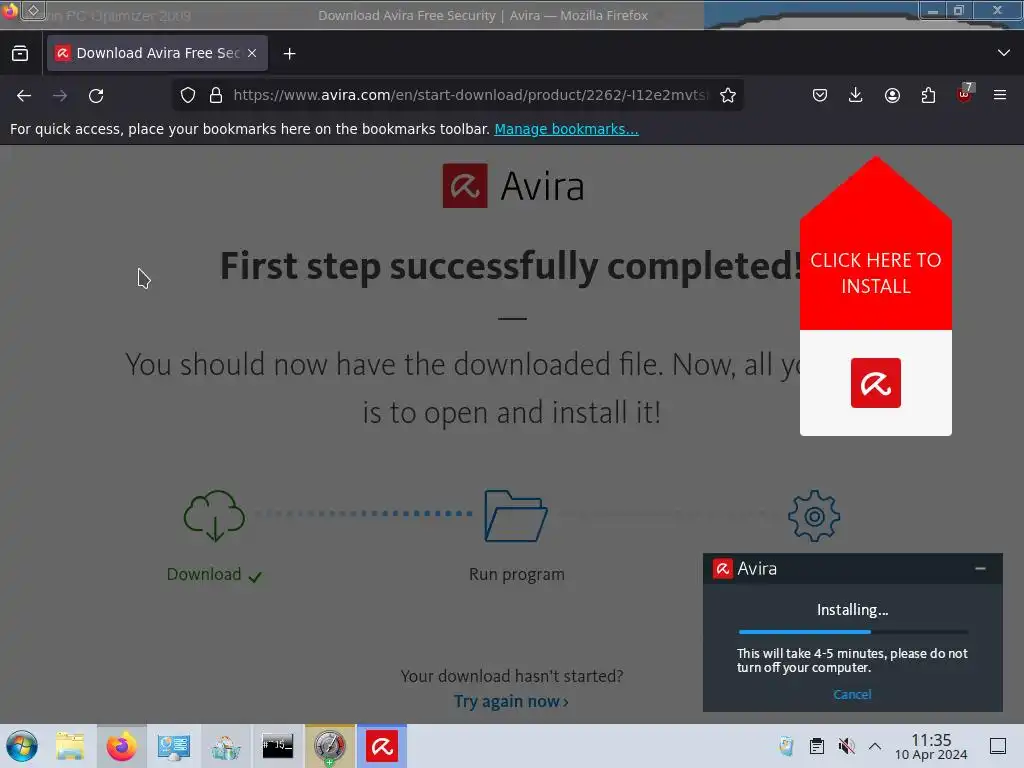Switch to Avira in the taskbar
This screenshot has height=768, width=1024.
382,746
